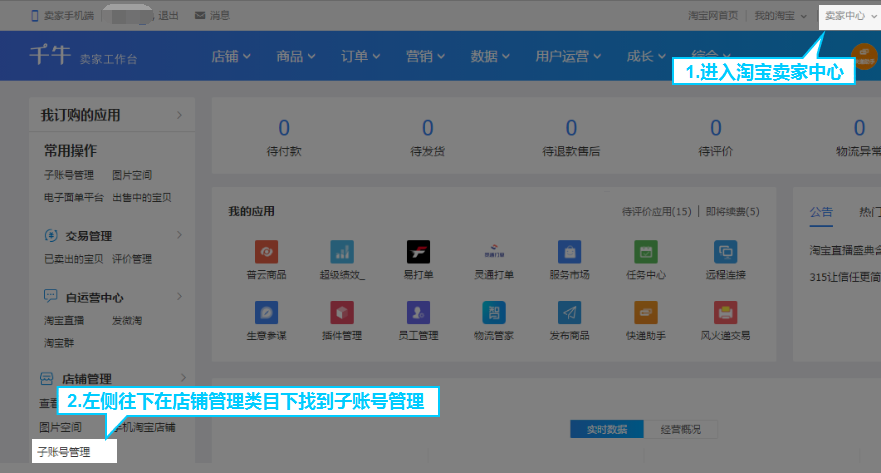Expand the 数据 navigation menu
Image resolution: width=881 pixels, height=473 pixels.
point(490,56)
